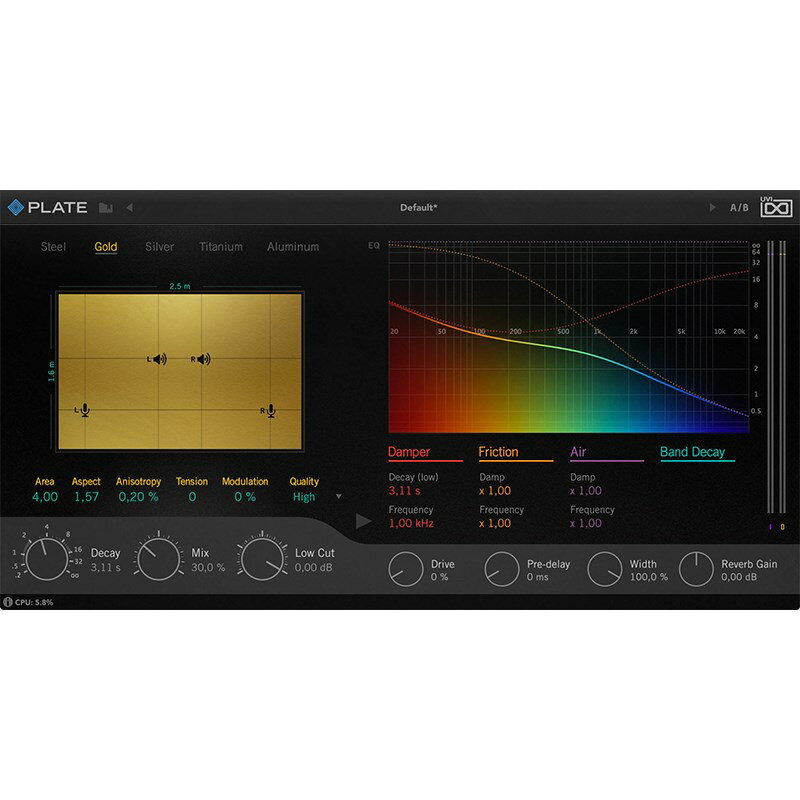The width and height of the screenshot is (800, 800).
Task: Click the UVI logo icon
Action: click(x=776, y=207)
